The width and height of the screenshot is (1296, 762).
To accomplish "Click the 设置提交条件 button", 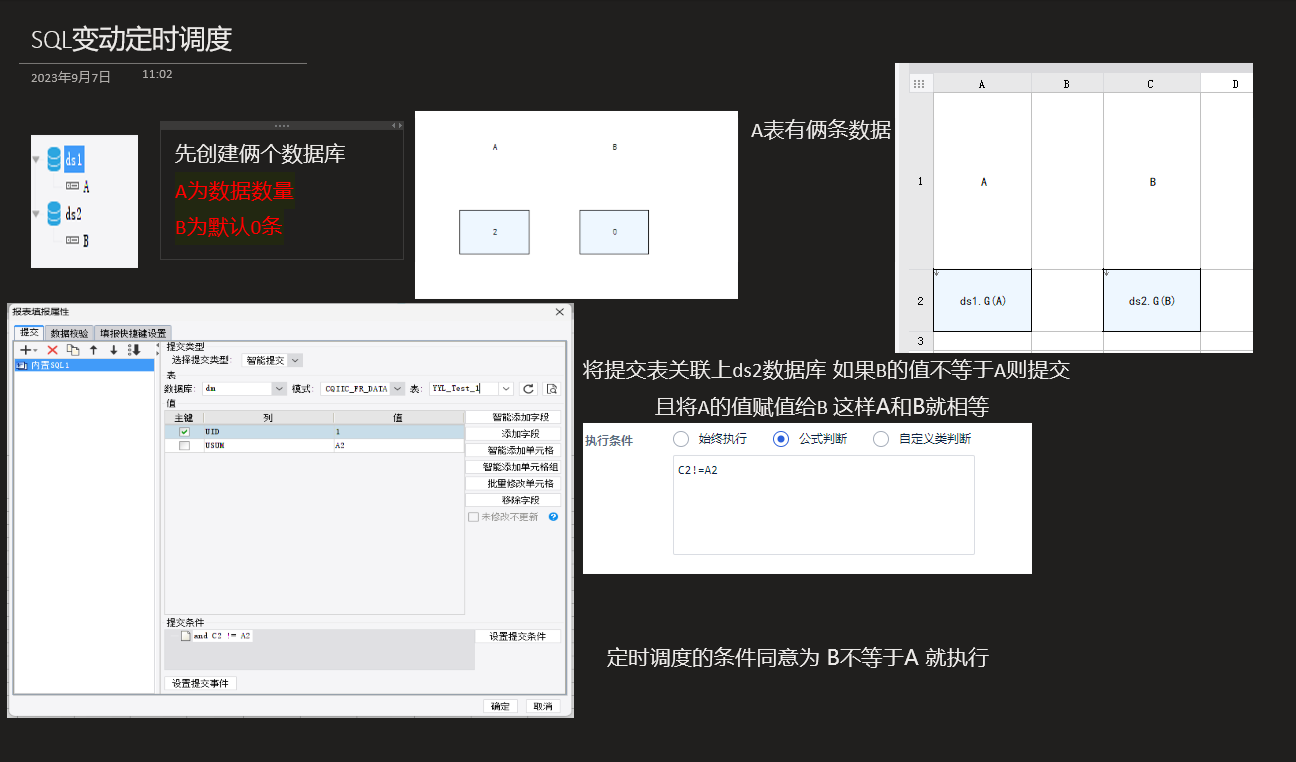I will point(518,636).
